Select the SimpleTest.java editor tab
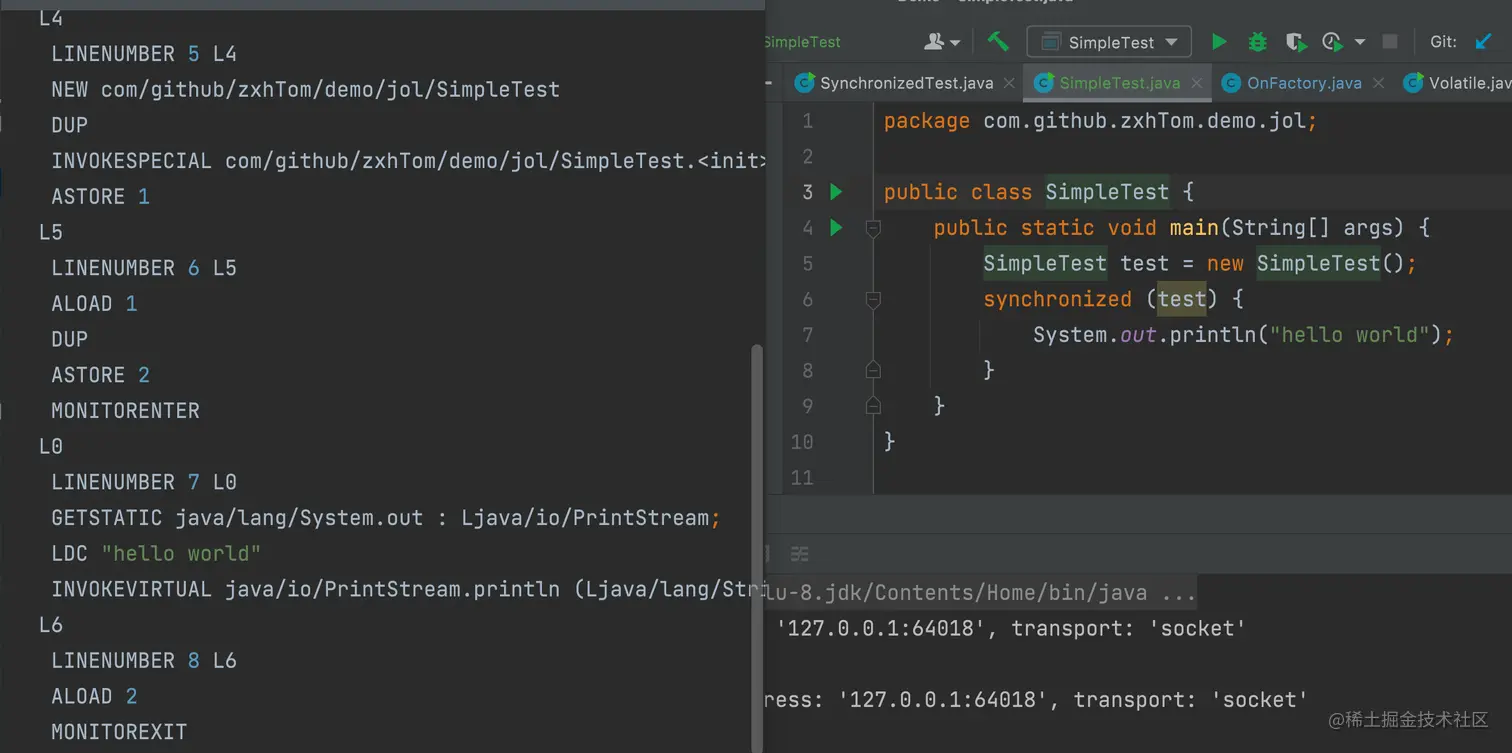Screen dimensions: 1512x753 tap(1119, 83)
